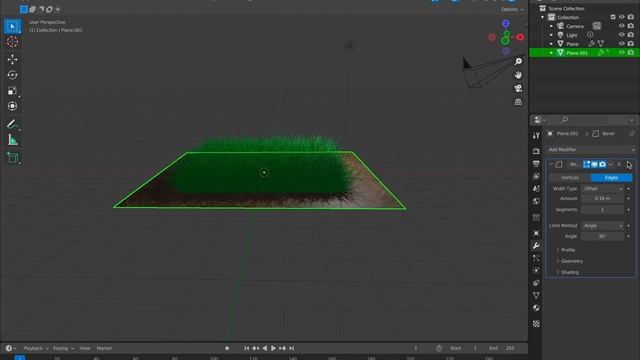This screenshot has width=640, height=360.
Task: Open the Material properties tab
Action: pos(536,308)
